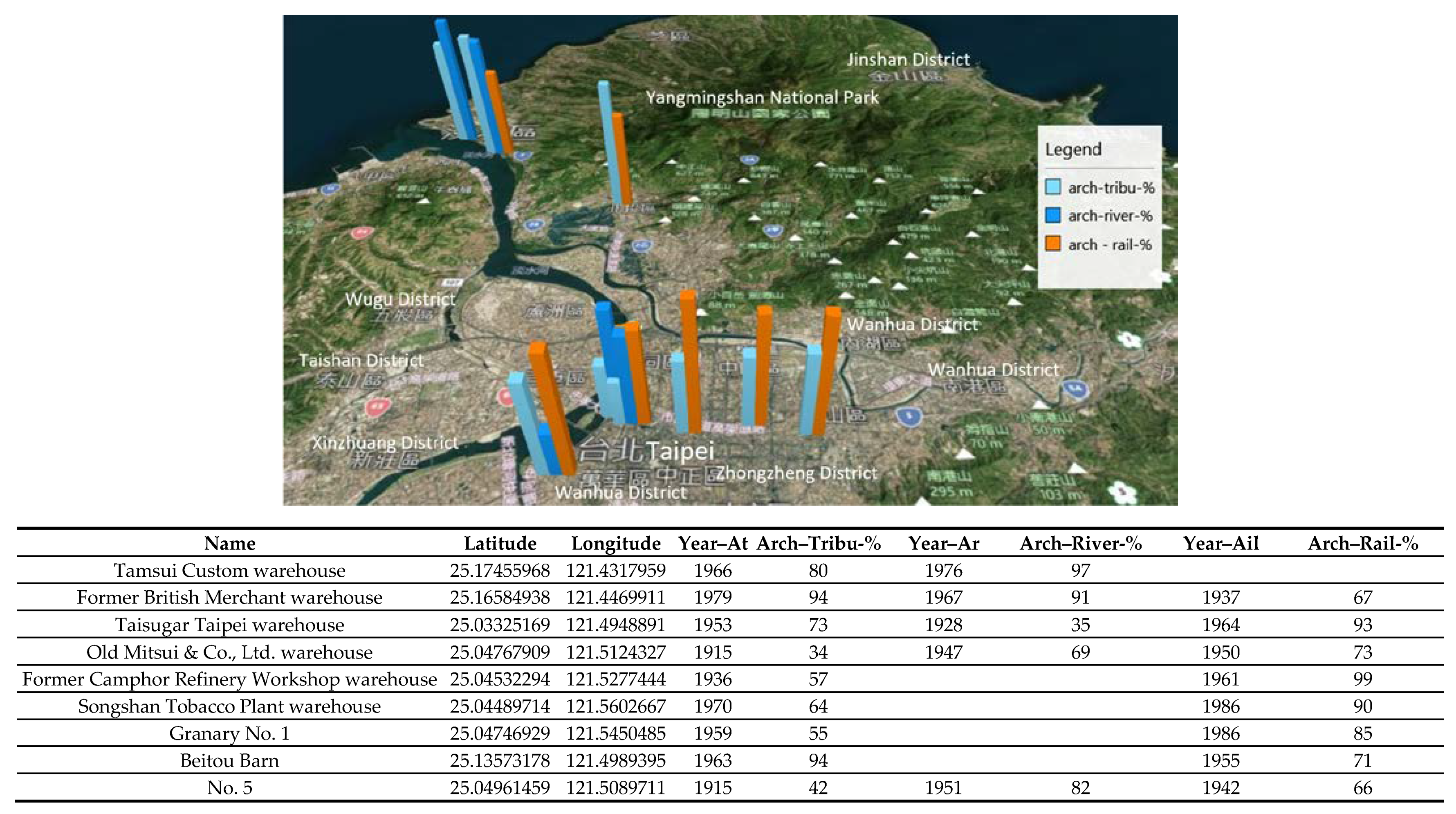Select the Tamsui Custom warehouse row name

point(229,570)
